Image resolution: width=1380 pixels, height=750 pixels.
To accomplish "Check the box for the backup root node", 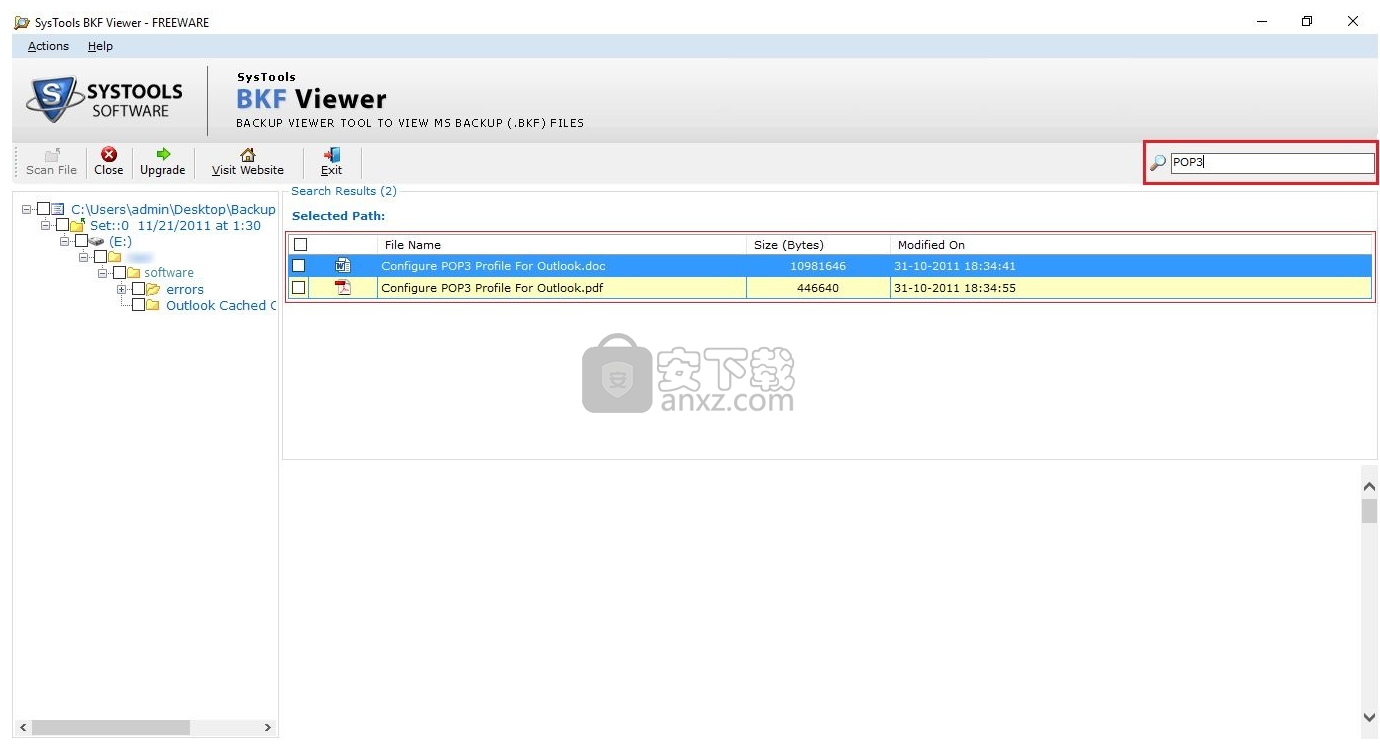I will coord(43,209).
